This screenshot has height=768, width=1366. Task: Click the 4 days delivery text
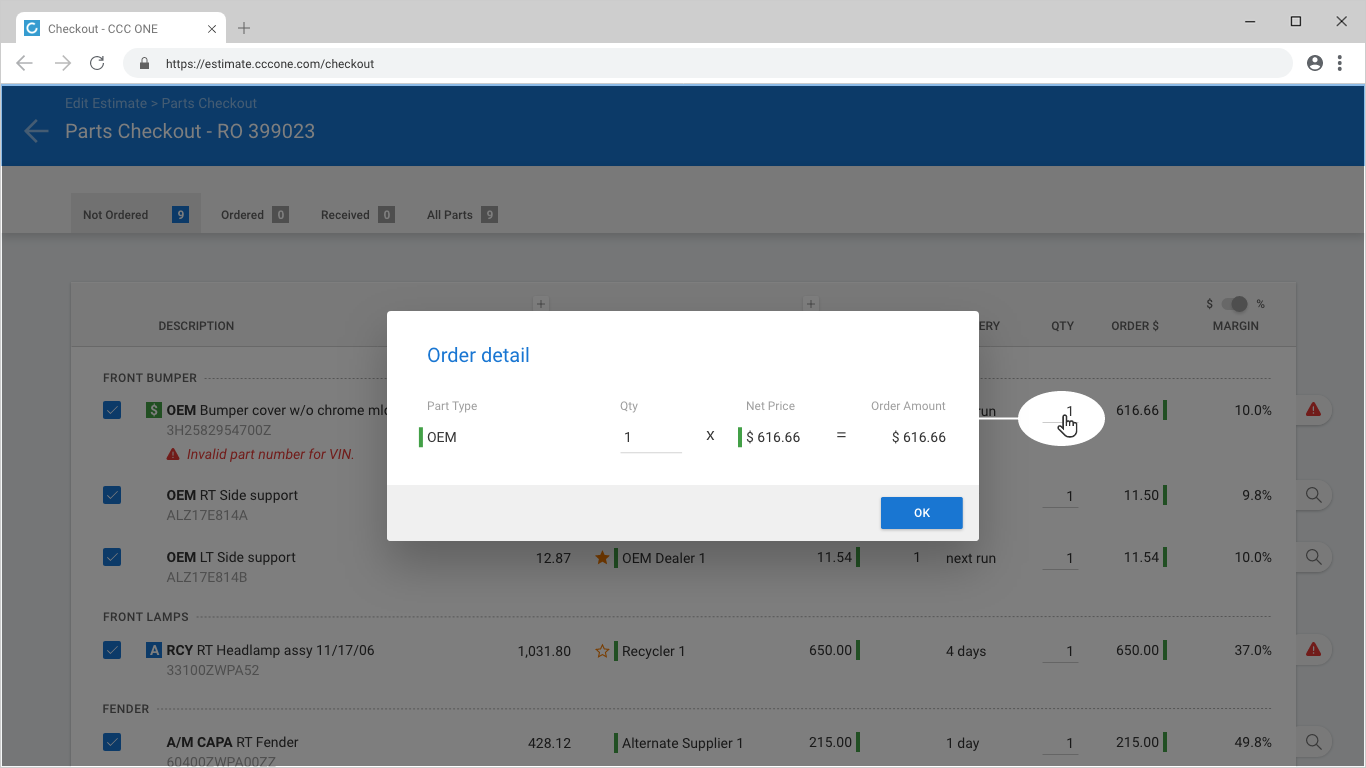pos(966,651)
